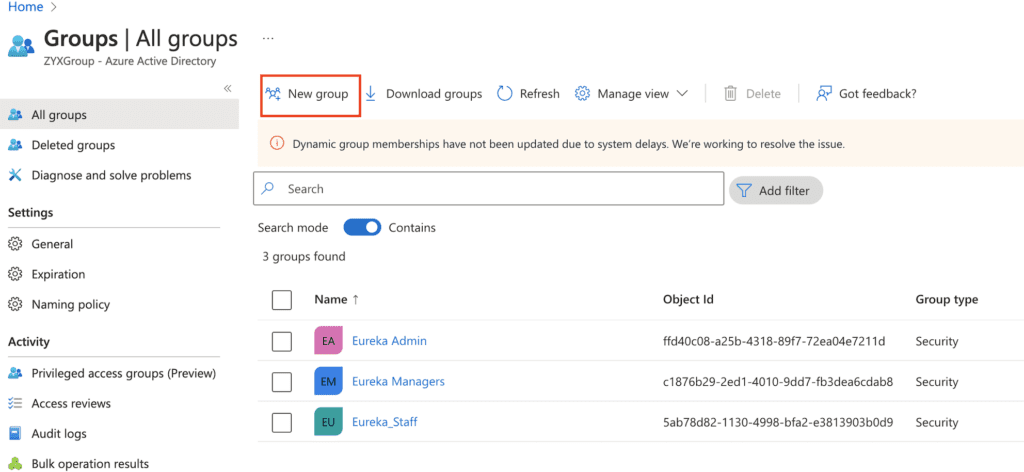Click Object Id starting 5ab78d82
This screenshot has height=472, width=1024.
tap(778, 422)
